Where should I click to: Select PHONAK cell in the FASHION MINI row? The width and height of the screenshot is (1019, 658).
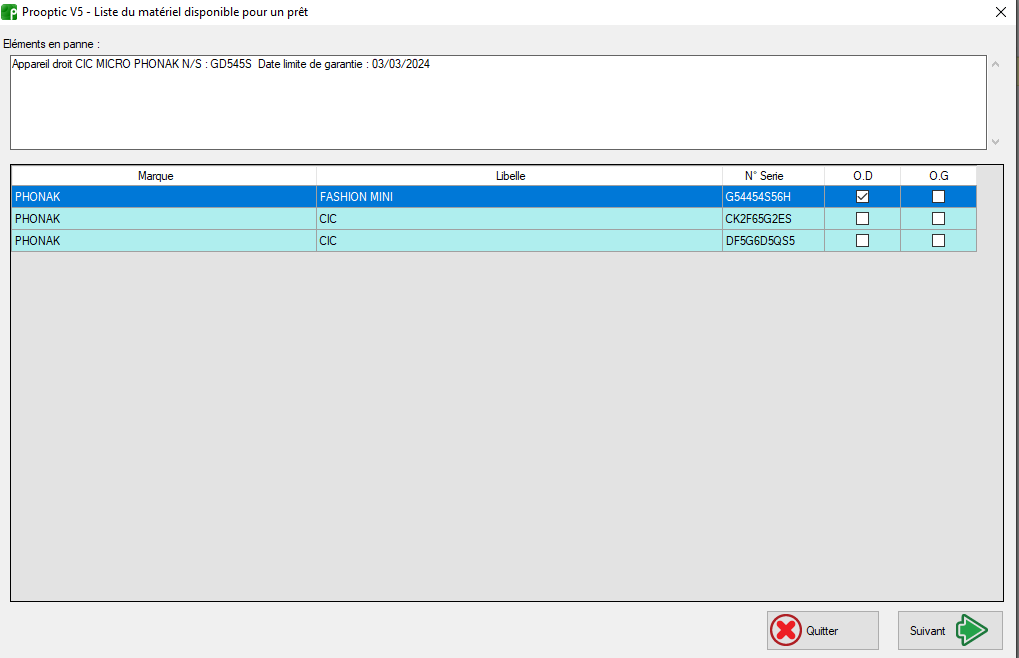pos(164,196)
